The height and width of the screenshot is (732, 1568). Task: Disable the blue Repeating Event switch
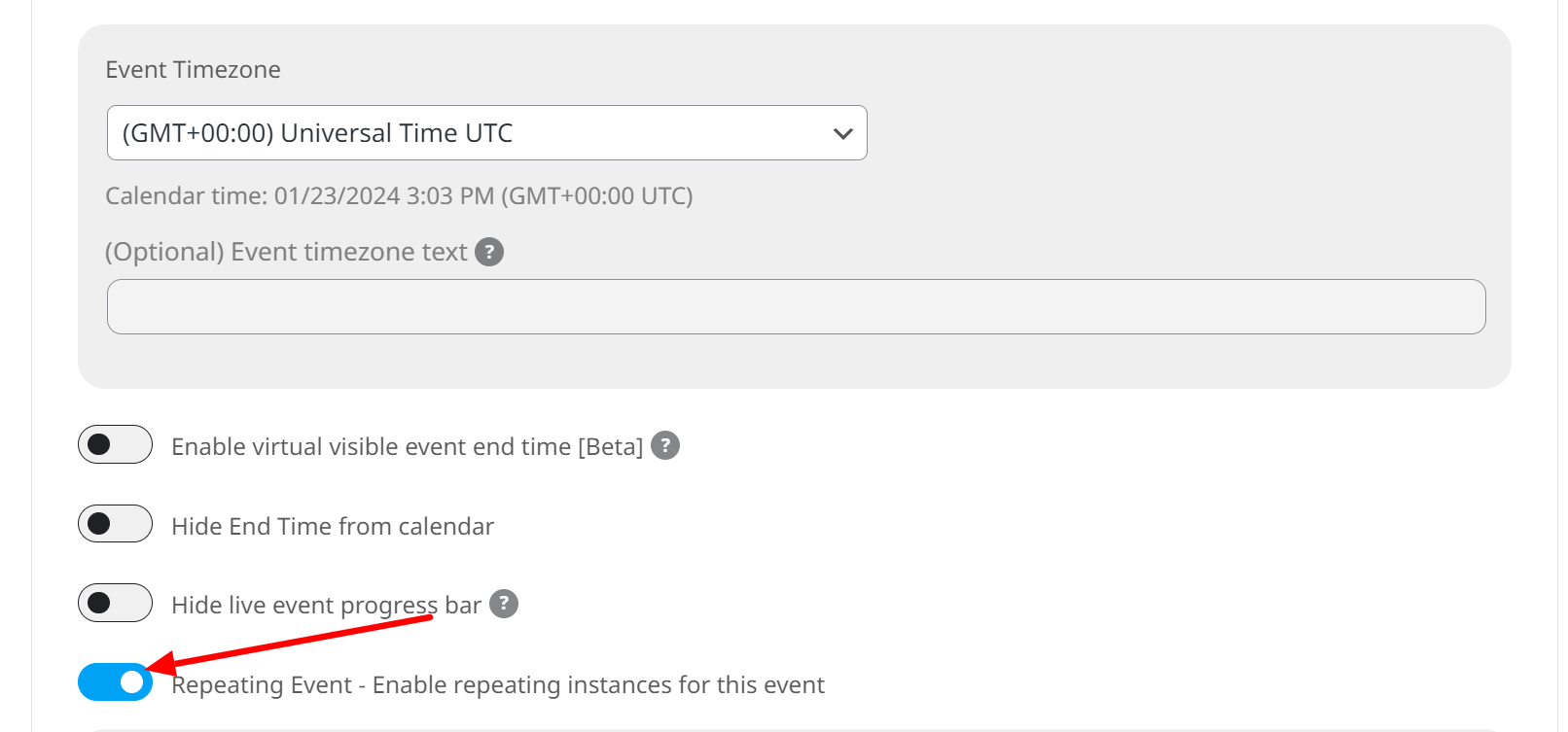(116, 682)
